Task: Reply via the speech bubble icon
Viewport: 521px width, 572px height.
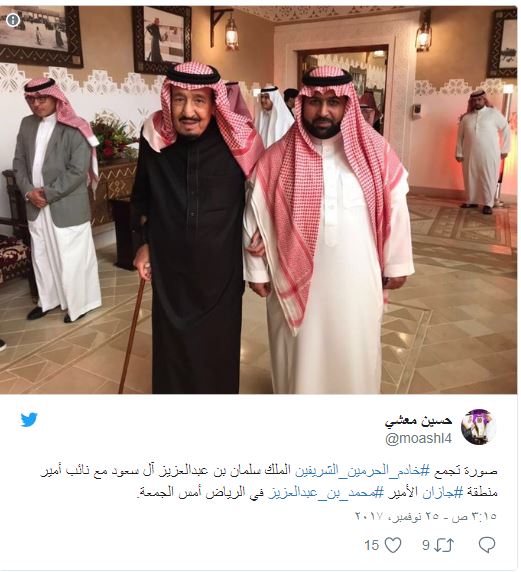Action: click(x=487, y=545)
